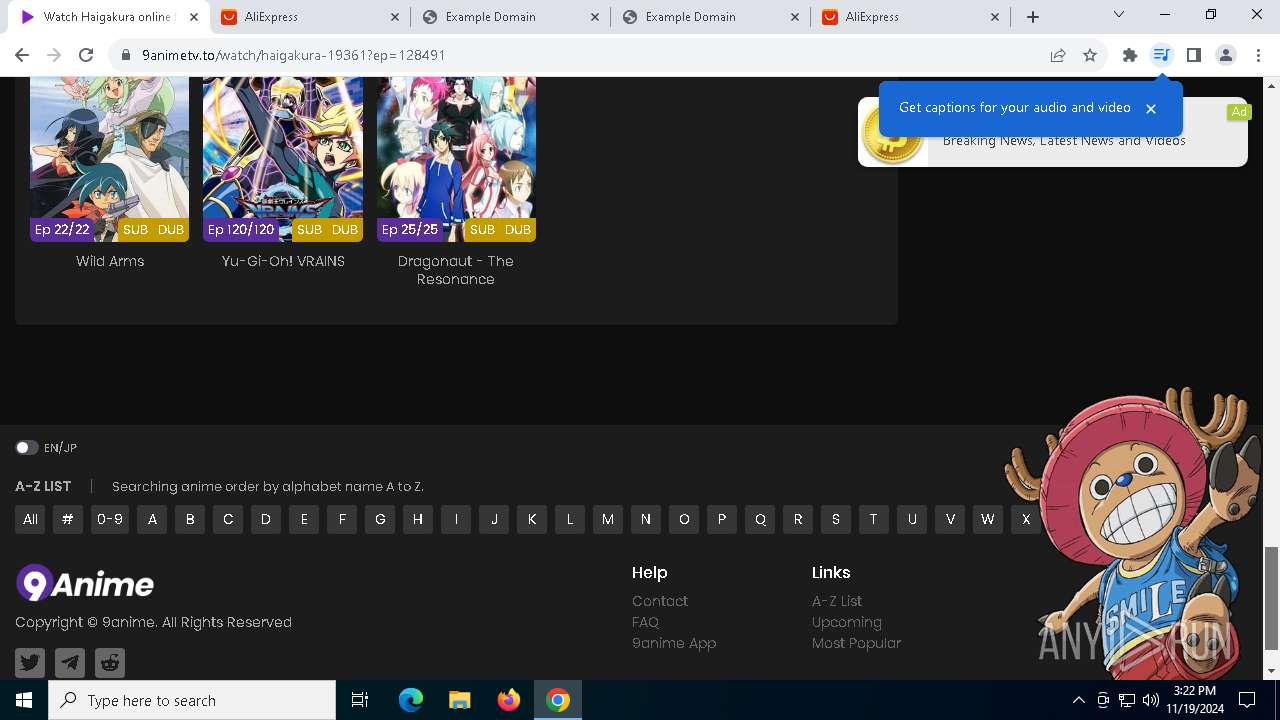Viewport: 1280px width, 720px height.
Task: Open the share page icon in address bar
Action: 1058,55
